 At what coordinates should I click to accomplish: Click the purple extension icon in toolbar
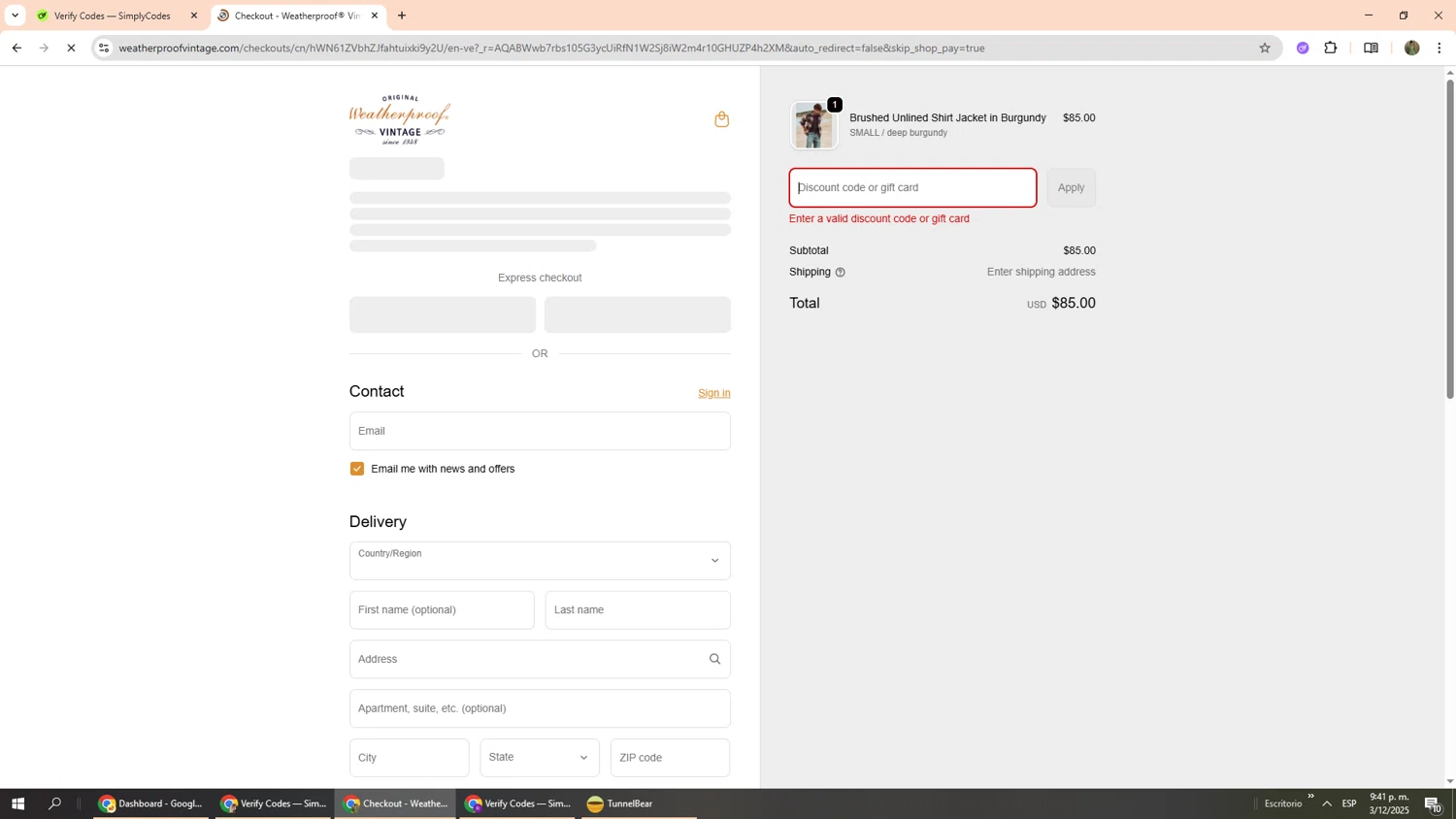[x=1303, y=48]
